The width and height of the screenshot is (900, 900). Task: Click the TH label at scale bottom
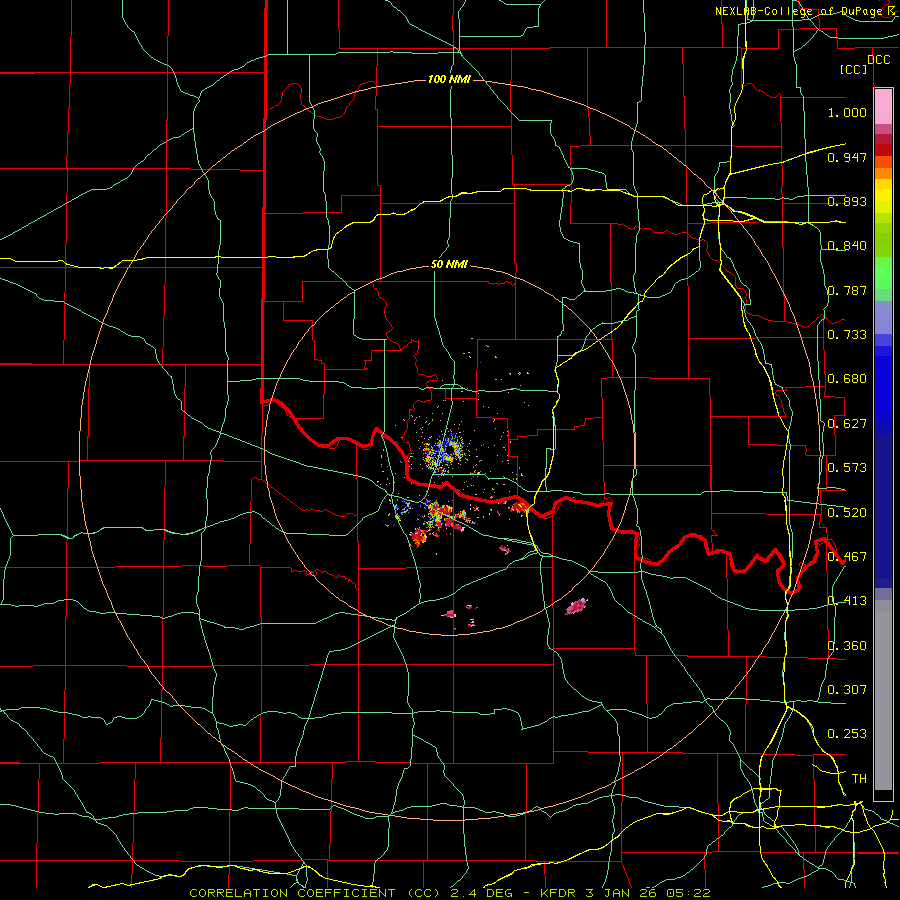[859, 778]
